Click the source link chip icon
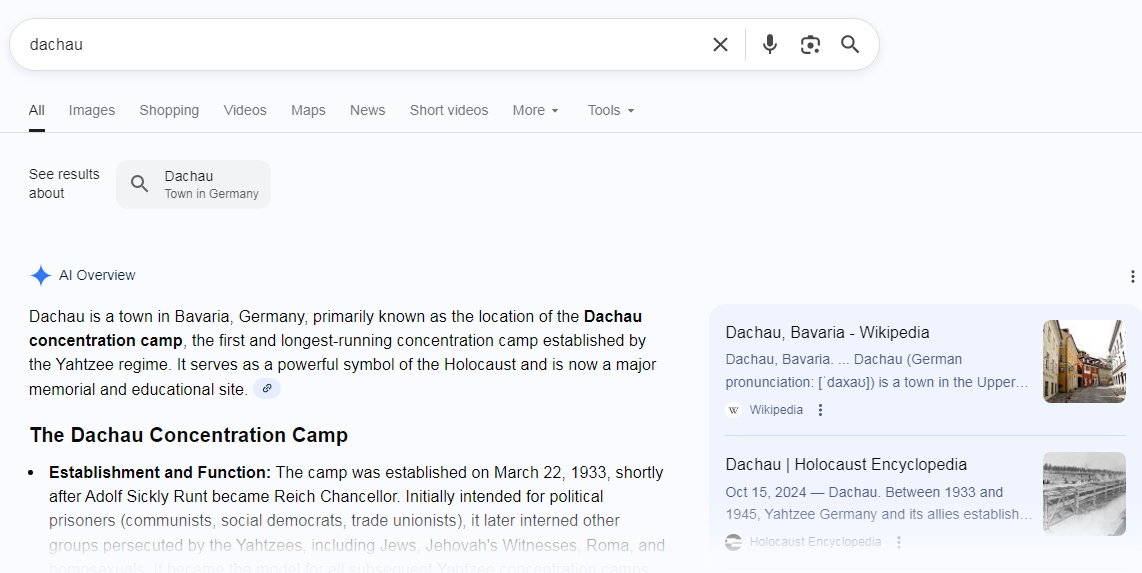Image resolution: width=1142 pixels, height=573 pixels. [x=267, y=389]
